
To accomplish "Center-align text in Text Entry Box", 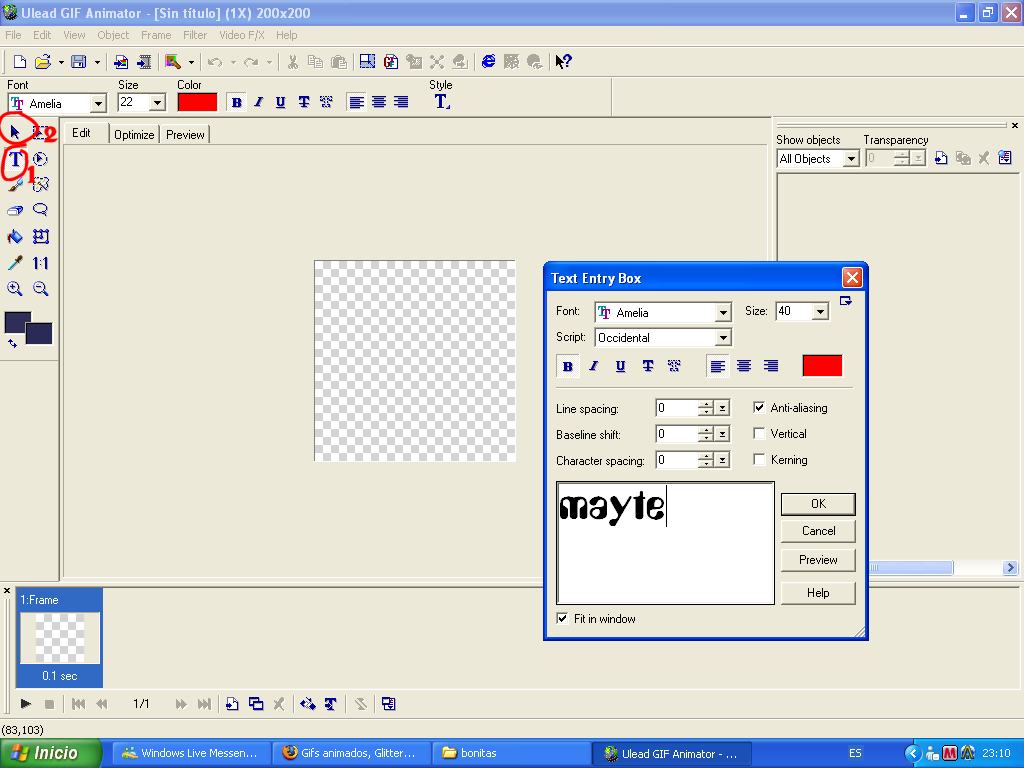I will click(x=744, y=366).
